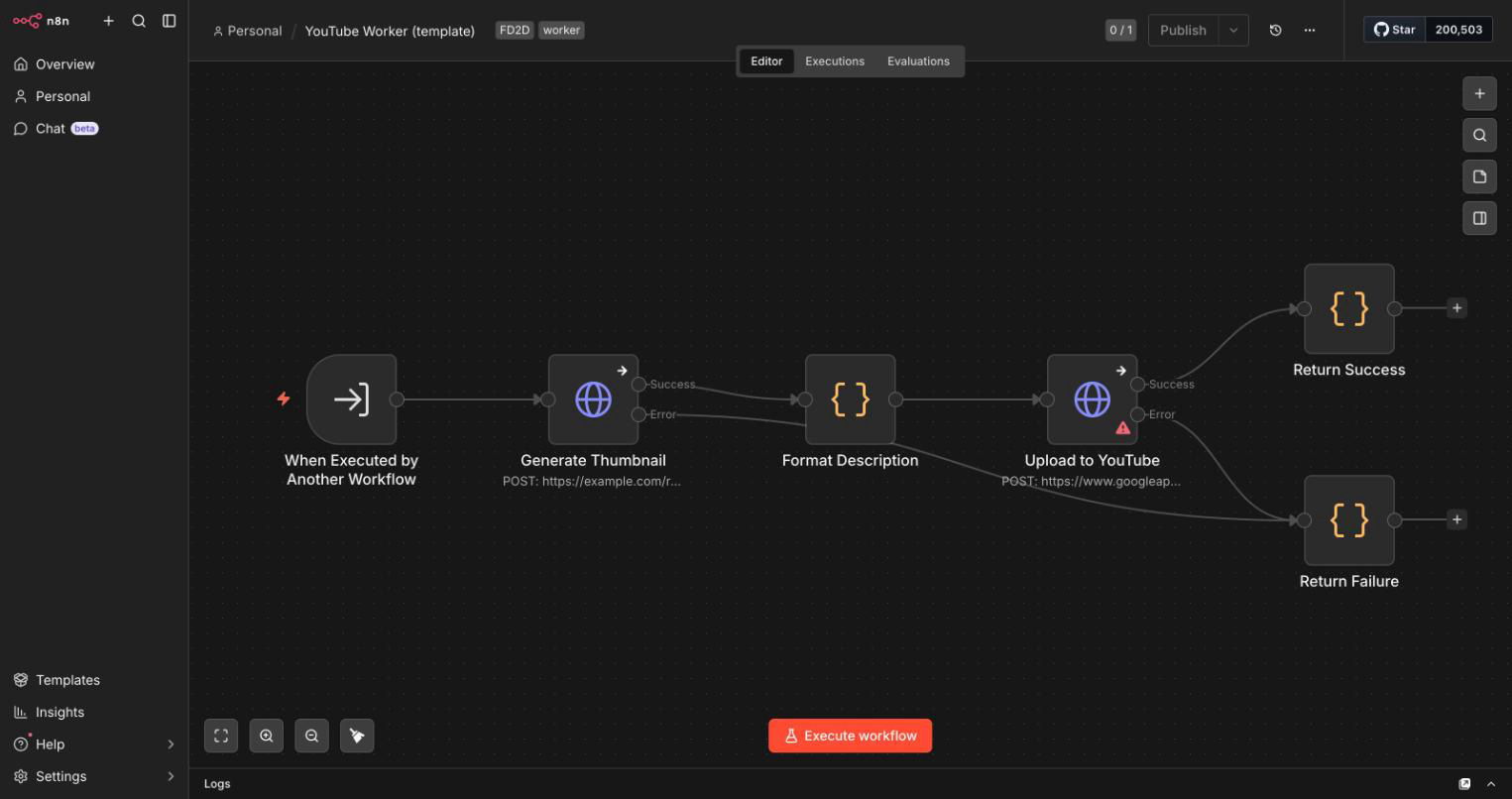Click the Error output handle of Upload to YouTube
1512x799 pixels.
(1138, 414)
